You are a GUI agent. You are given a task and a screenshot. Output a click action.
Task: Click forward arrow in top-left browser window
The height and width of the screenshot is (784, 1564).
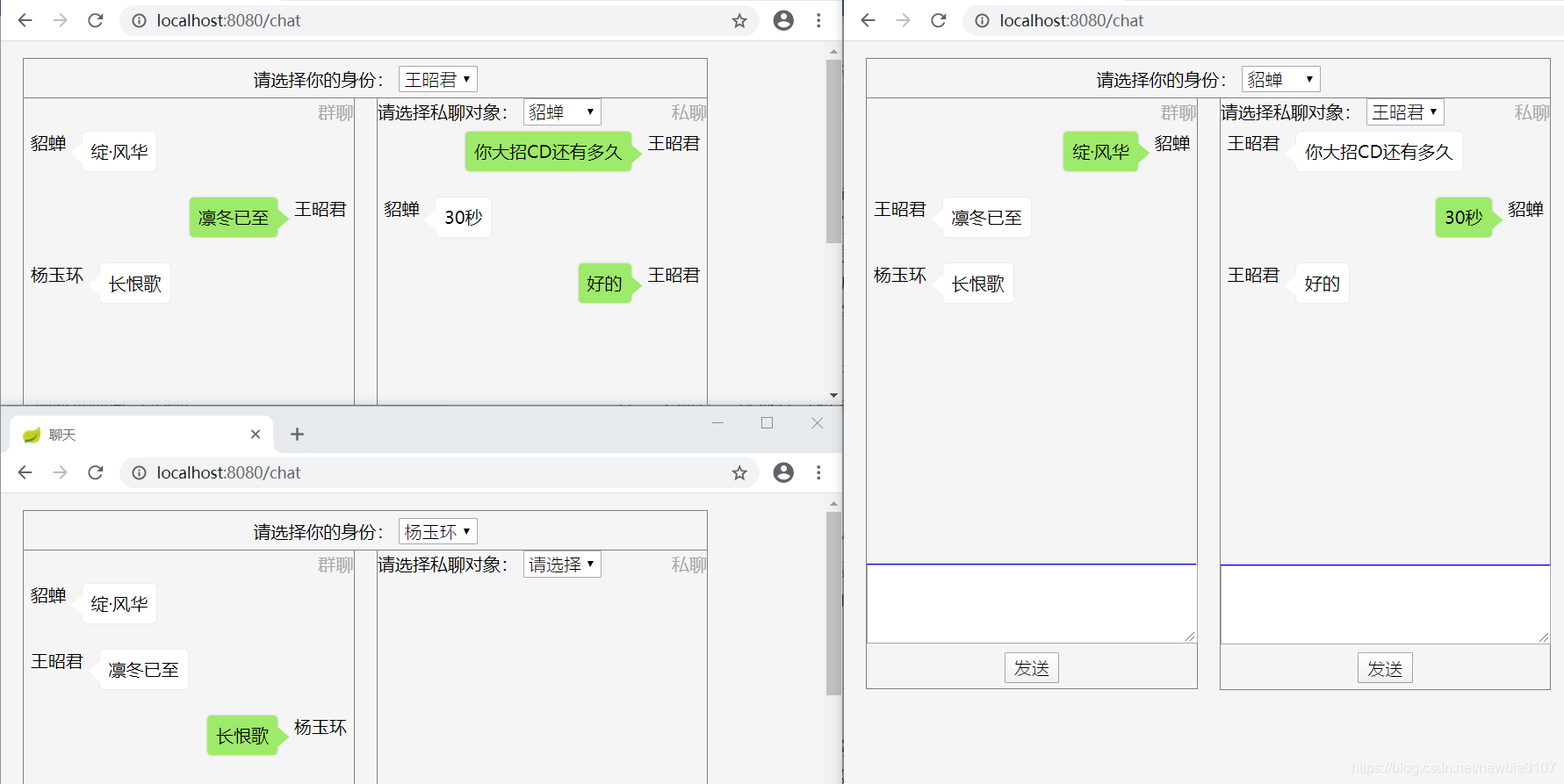(60, 20)
